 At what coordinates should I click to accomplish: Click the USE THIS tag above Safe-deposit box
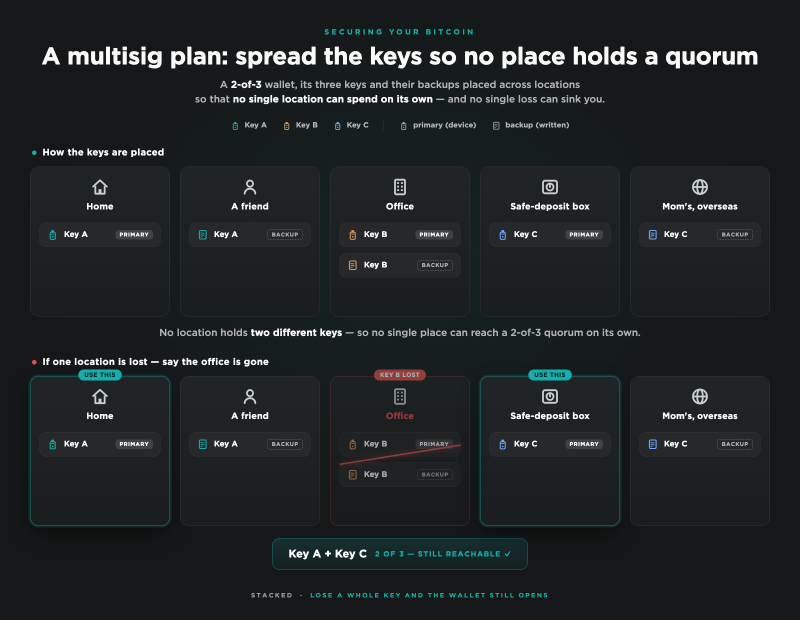(549, 375)
